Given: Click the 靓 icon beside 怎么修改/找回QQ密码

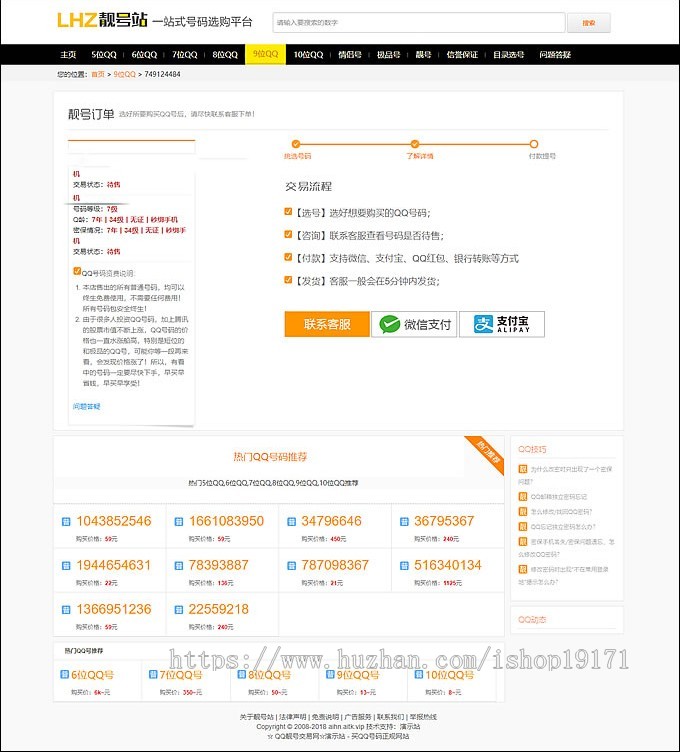Looking at the screenshot, I should pos(523,511).
